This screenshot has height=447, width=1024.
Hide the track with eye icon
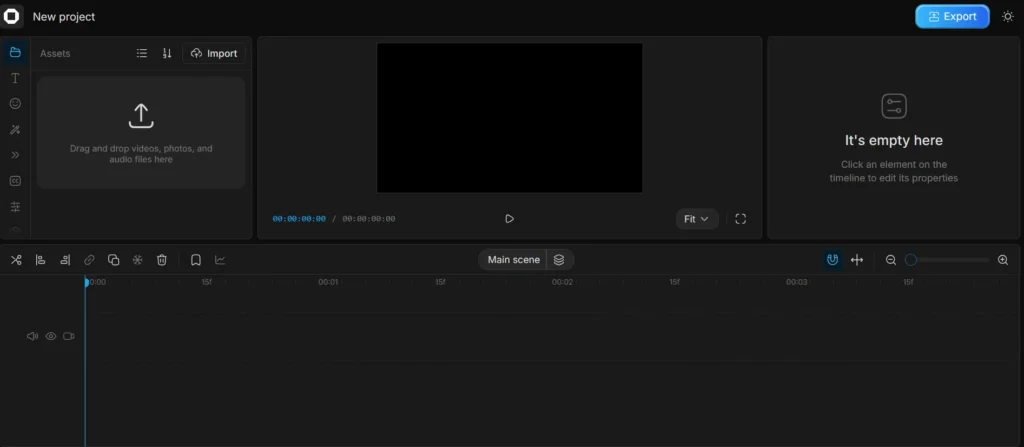tap(50, 336)
